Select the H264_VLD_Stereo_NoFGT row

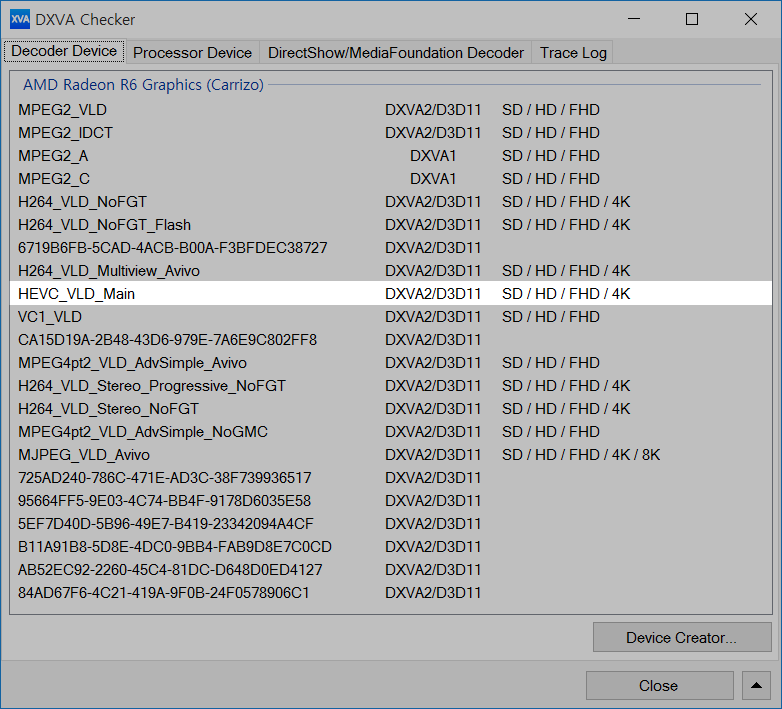[391, 408]
